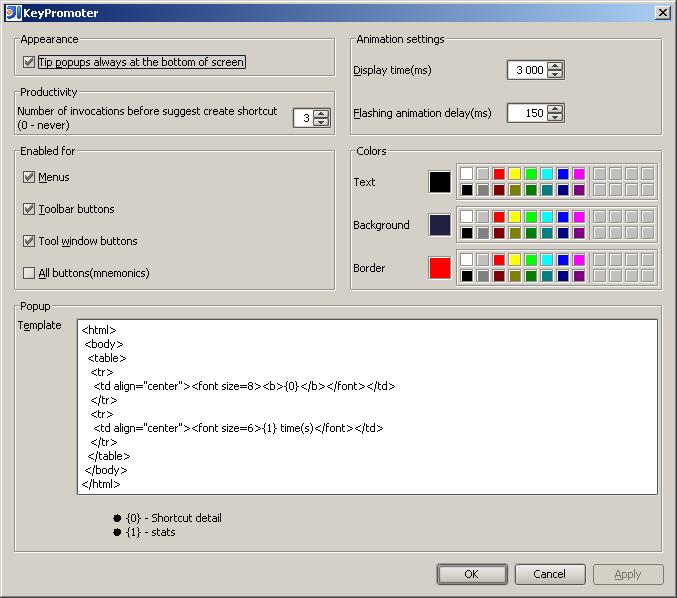The width and height of the screenshot is (677, 598).
Task: Pick purple in Border color palette
Action: tap(579, 276)
